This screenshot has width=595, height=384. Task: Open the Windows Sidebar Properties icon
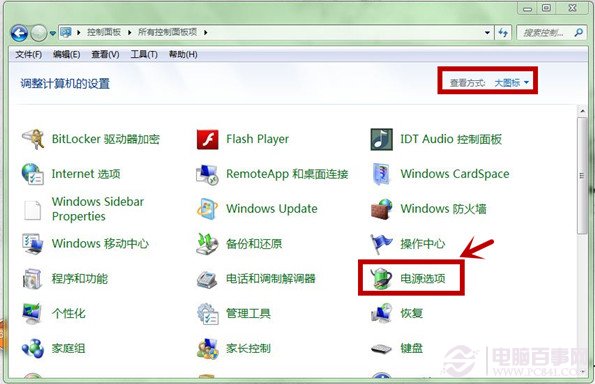pos(33,210)
